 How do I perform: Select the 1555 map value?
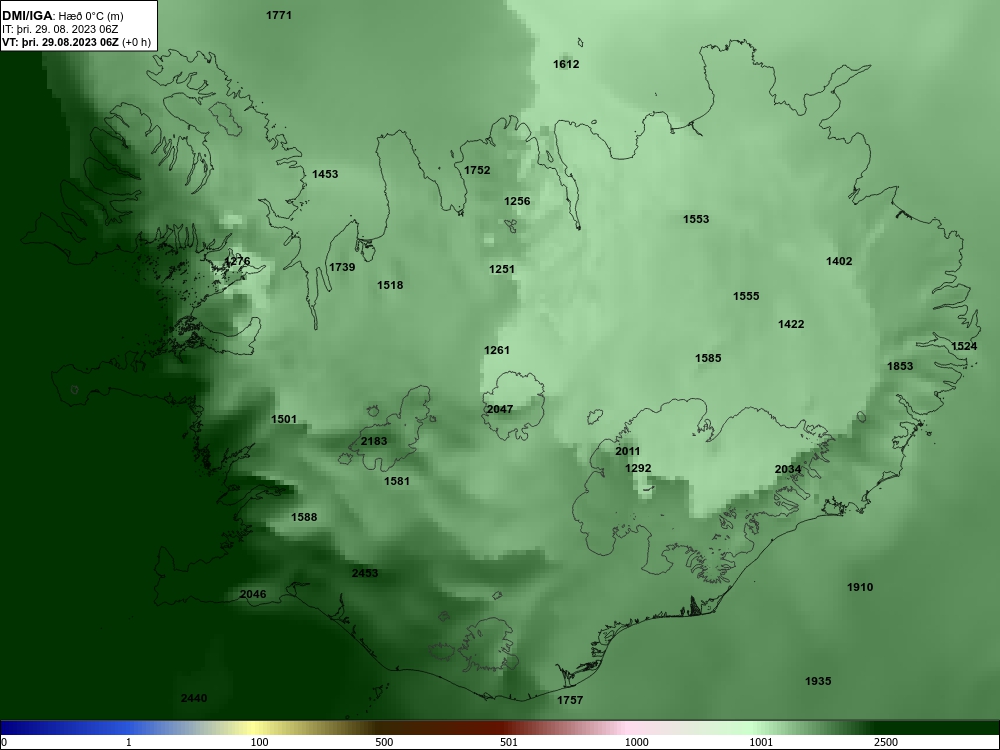[x=746, y=296]
